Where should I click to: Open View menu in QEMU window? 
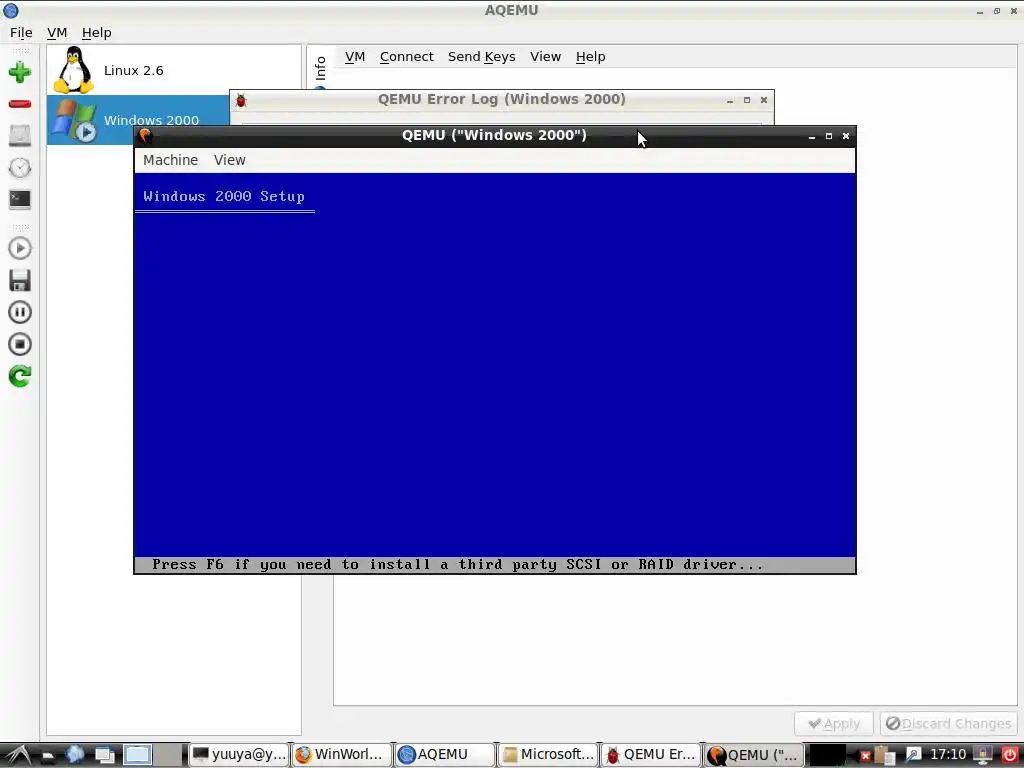(229, 160)
